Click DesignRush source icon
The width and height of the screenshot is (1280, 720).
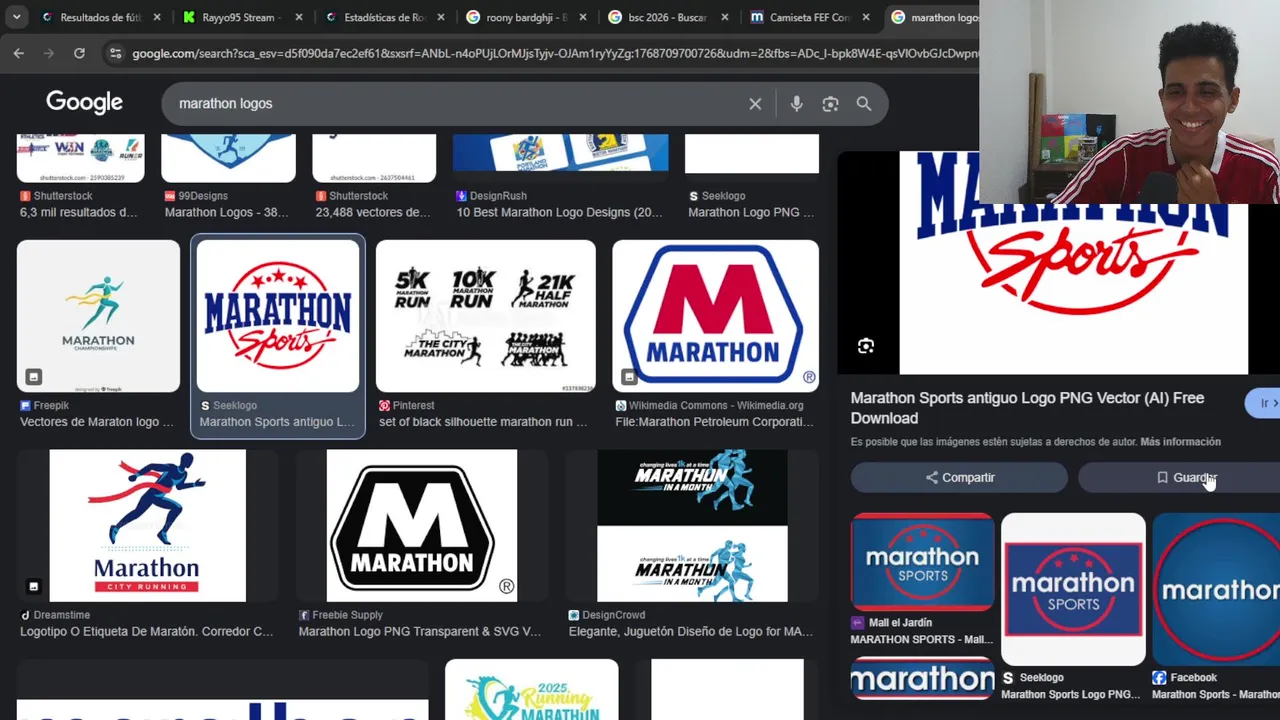click(461, 196)
